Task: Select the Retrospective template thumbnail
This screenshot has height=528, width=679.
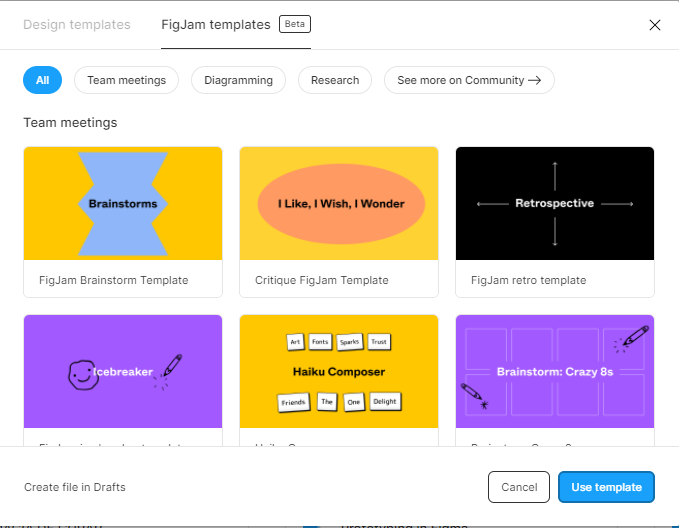Action: pos(555,204)
